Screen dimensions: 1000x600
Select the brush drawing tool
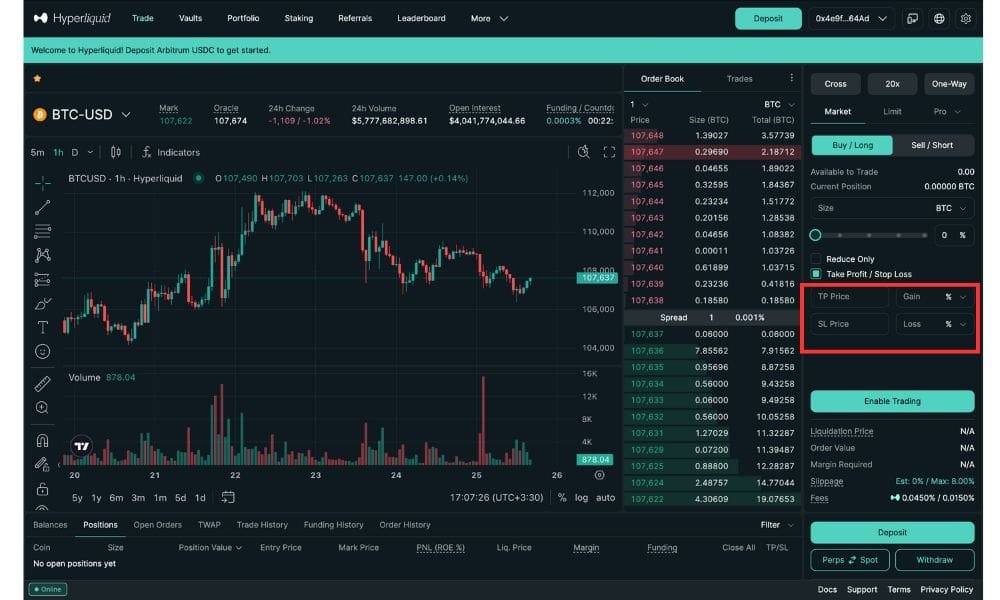(x=43, y=304)
